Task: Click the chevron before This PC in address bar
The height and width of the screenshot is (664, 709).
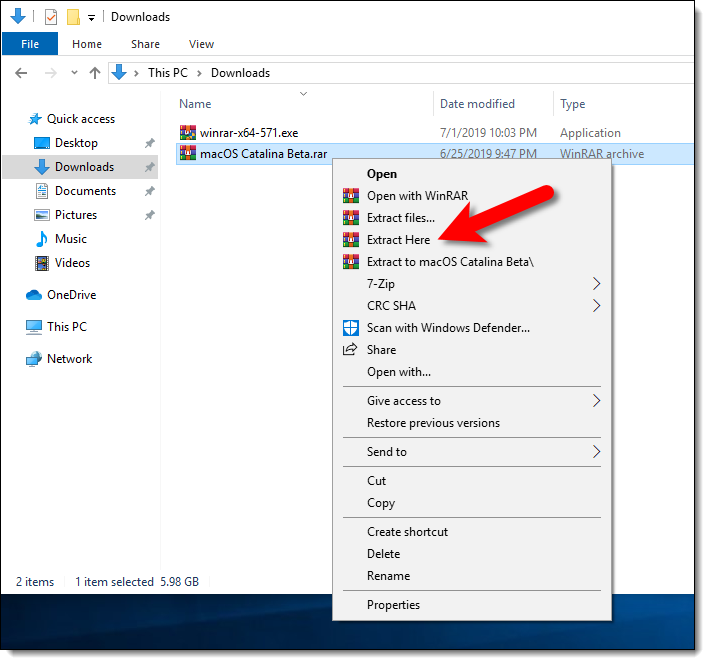Action: pyautogui.click(x=136, y=73)
